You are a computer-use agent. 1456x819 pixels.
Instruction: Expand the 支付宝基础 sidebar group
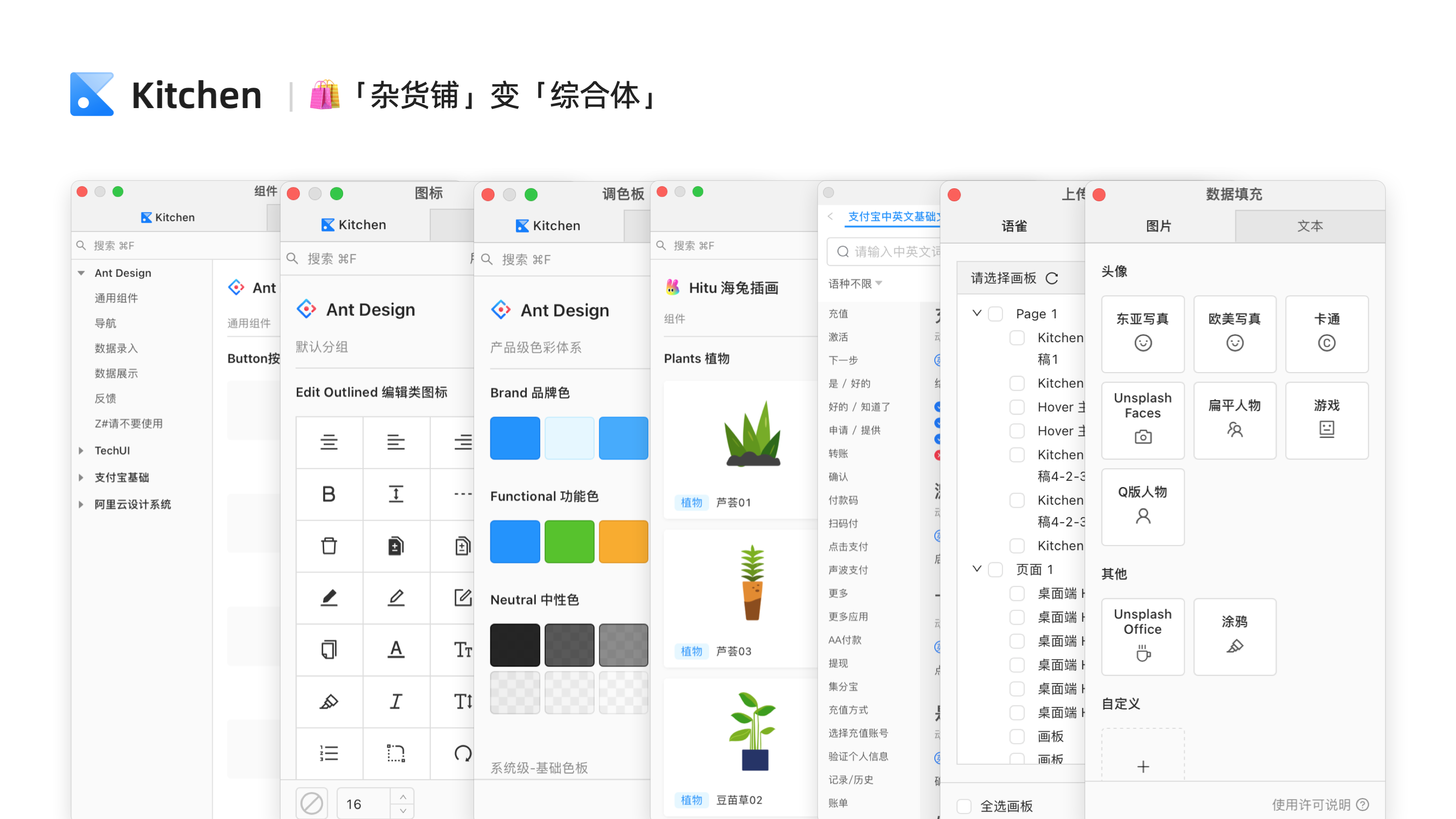pyautogui.click(x=81, y=477)
